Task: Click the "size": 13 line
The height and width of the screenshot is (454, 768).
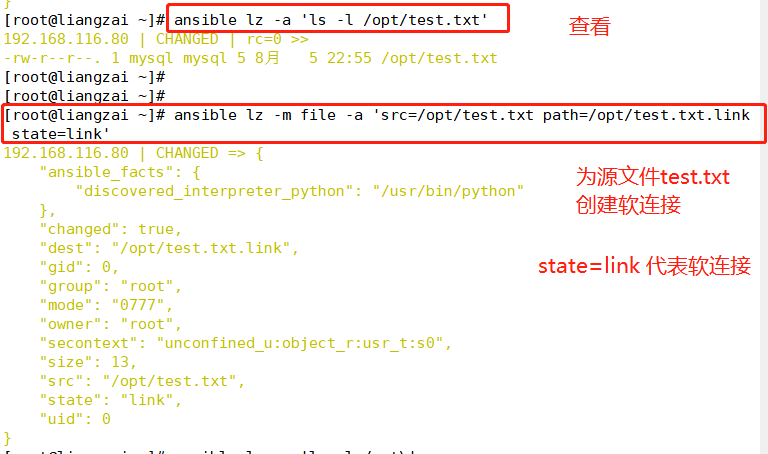Action: pyautogui.click(x=88, y=362)
